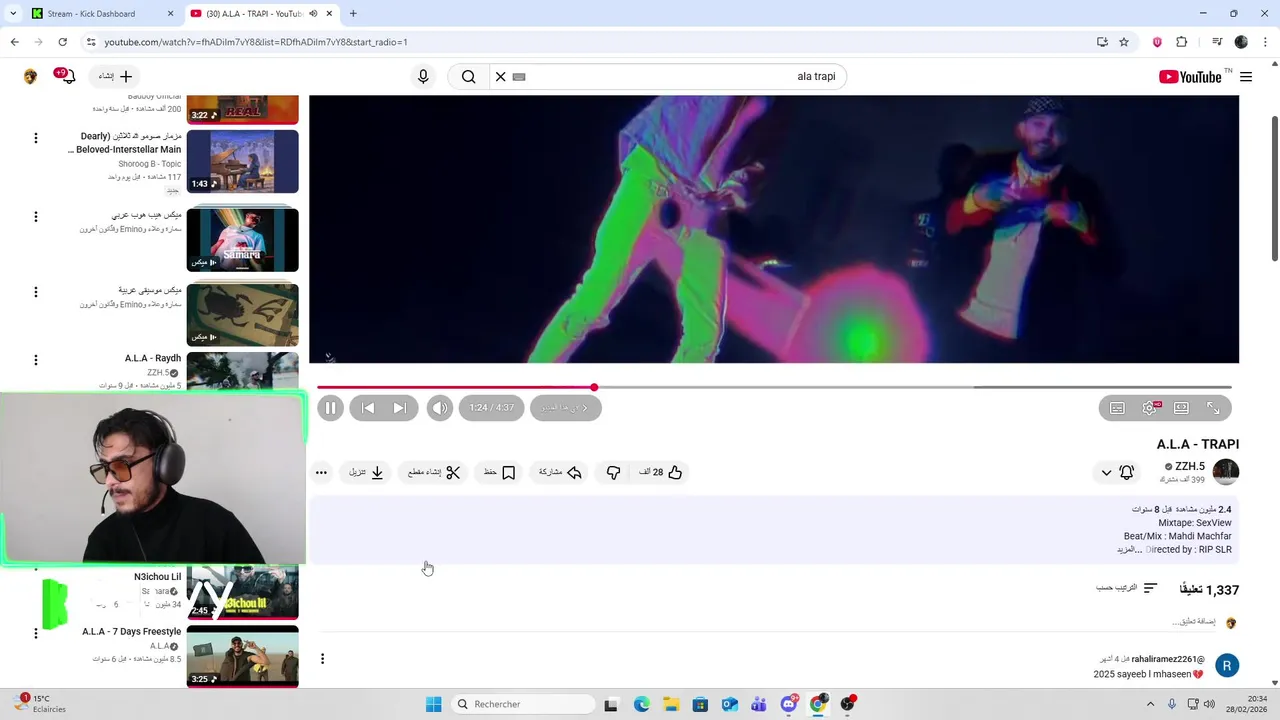1280x720 pixels.
Task: Open YouTube home logo
Action: (1190, 77)
